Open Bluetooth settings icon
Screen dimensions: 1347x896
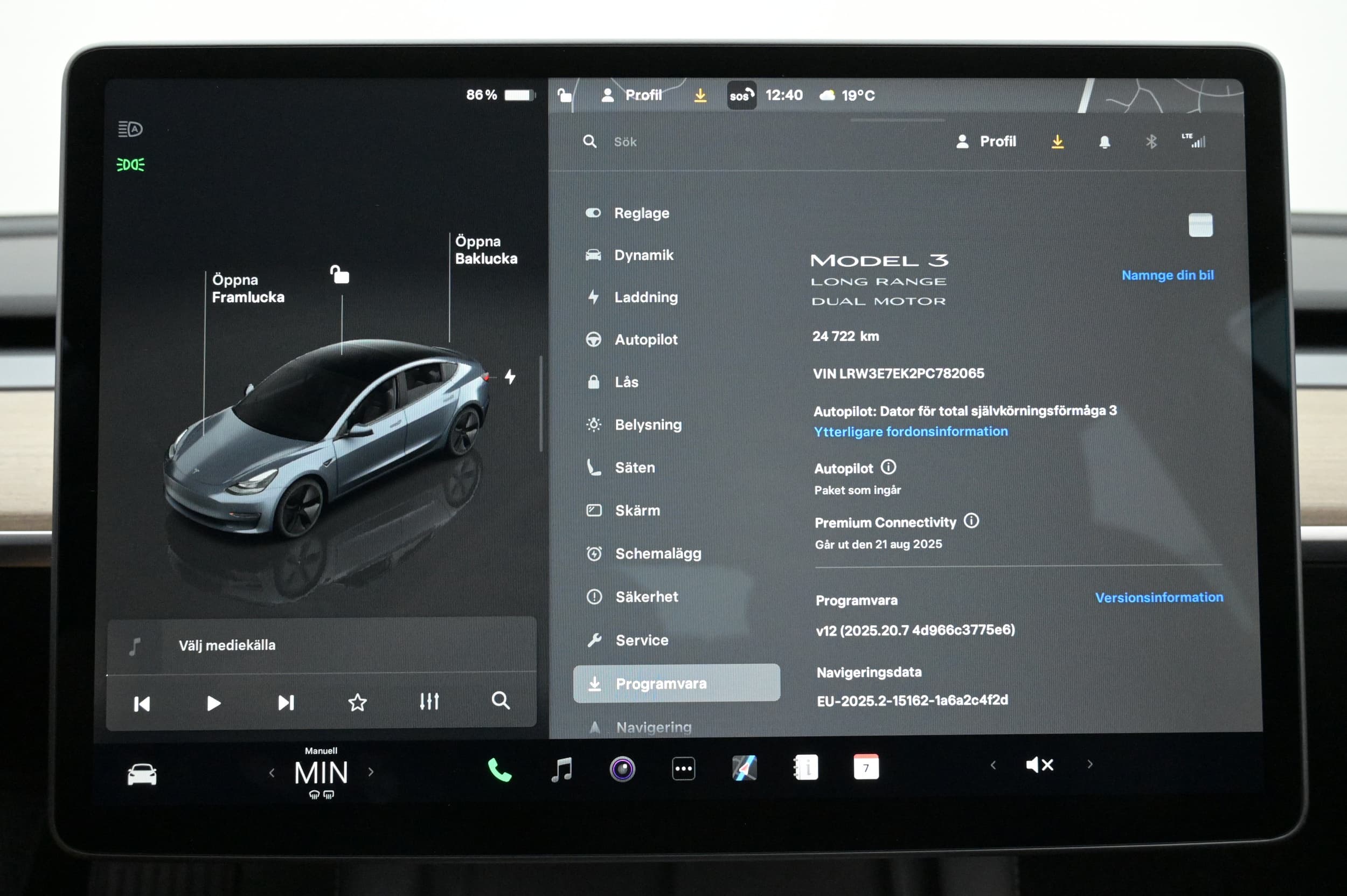[x=1151, y=141]
